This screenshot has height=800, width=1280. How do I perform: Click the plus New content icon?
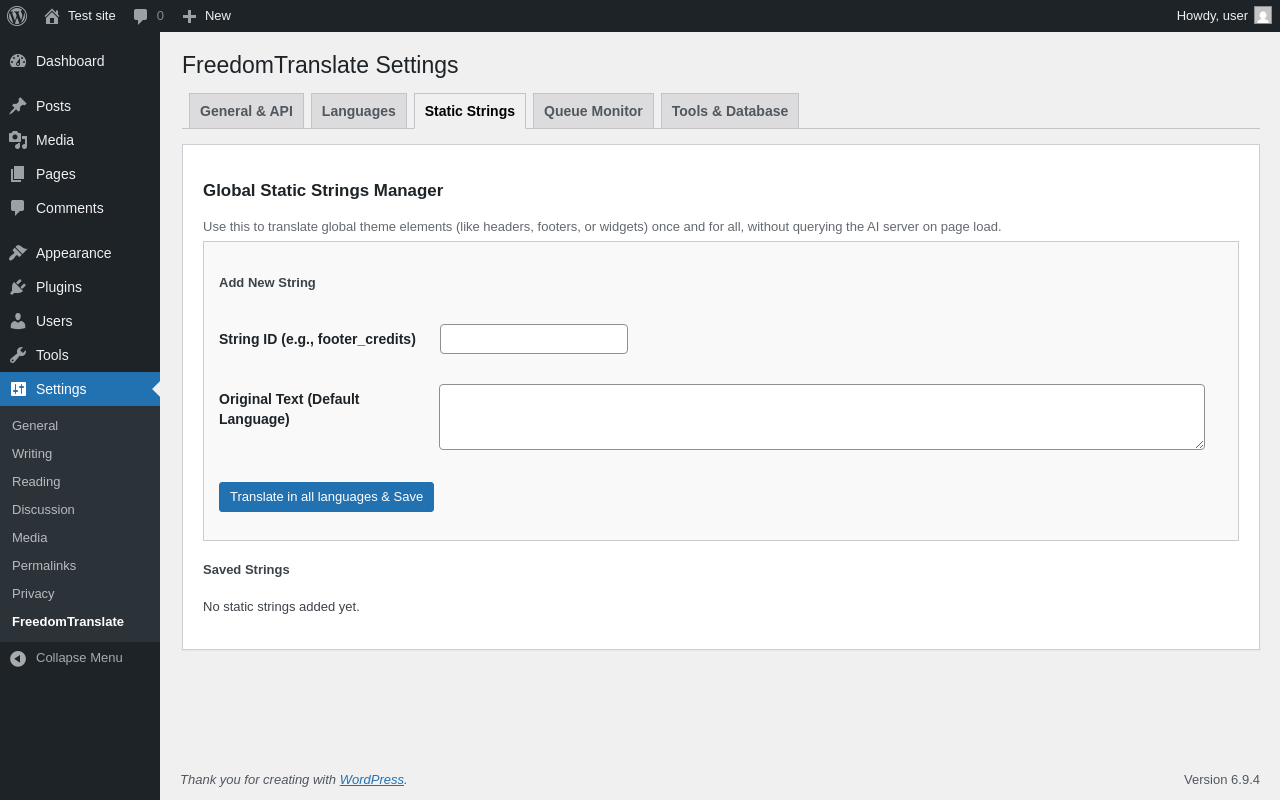189,16
